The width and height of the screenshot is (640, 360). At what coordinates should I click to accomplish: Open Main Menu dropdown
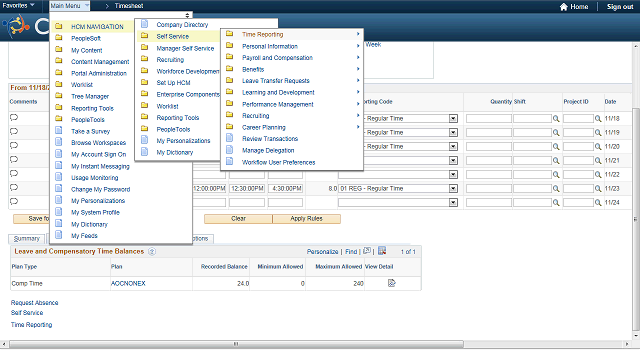click(69, 6)
